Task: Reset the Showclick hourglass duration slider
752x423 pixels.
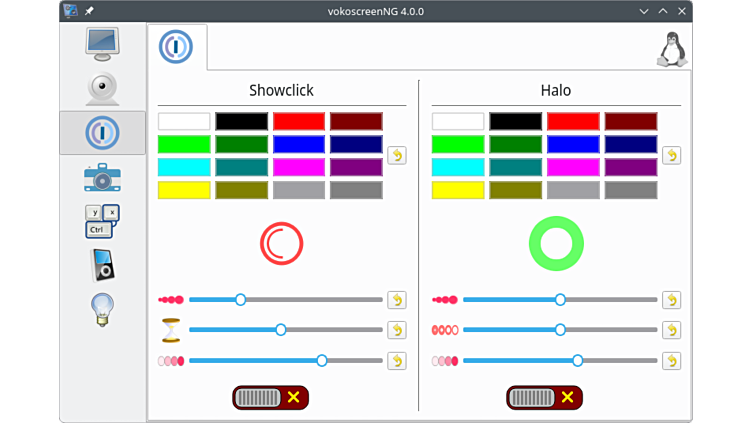Action: pyautogui.click(x=397, y=330)
